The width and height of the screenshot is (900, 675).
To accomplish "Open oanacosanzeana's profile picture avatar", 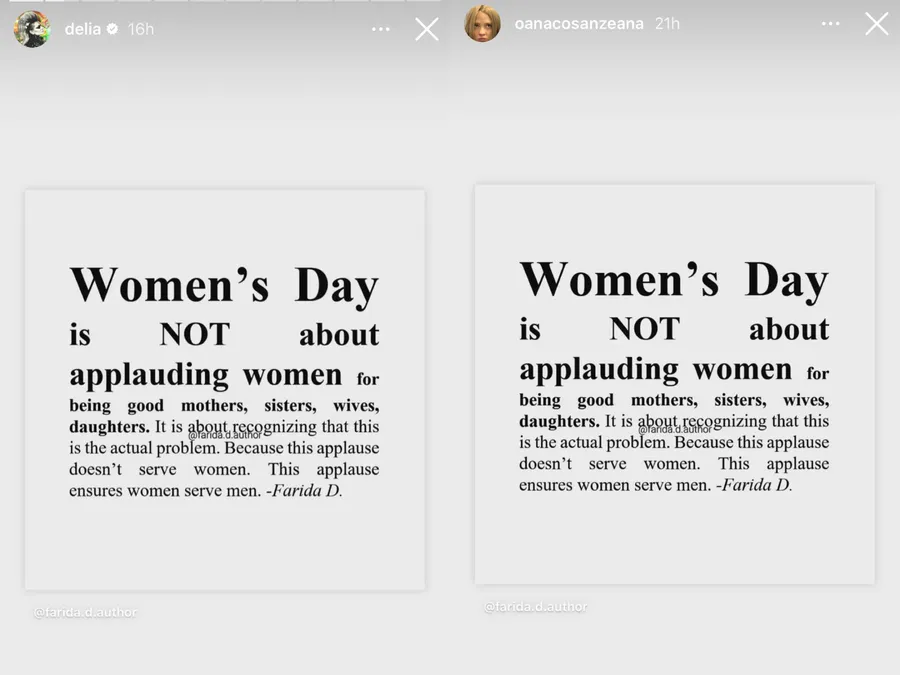I will tap(482, 24).
